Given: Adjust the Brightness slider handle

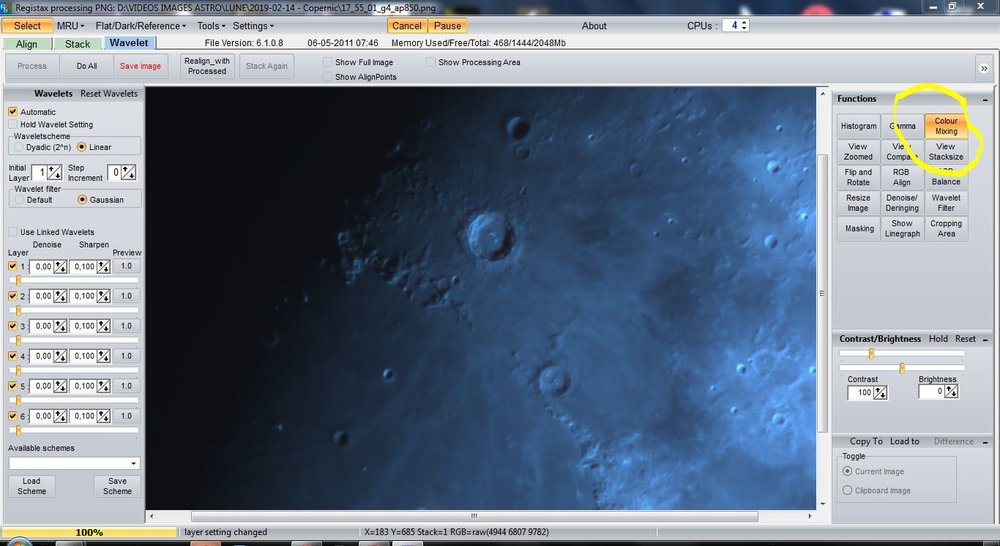Looking at the screenshot, I should pyautogui.click(x=902, y=368).
